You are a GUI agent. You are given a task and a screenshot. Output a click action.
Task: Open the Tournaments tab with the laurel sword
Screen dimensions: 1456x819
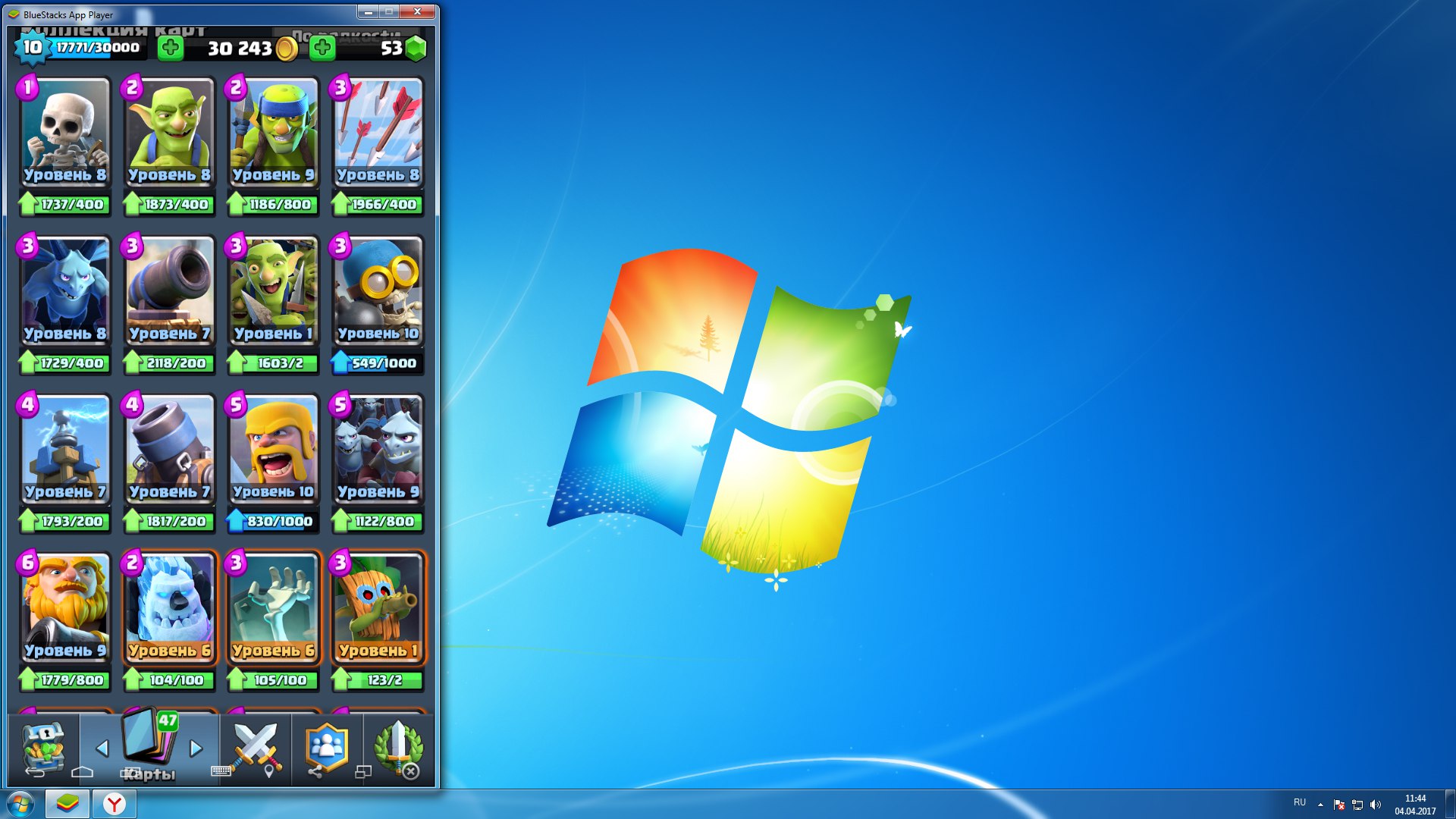[398, 747]
